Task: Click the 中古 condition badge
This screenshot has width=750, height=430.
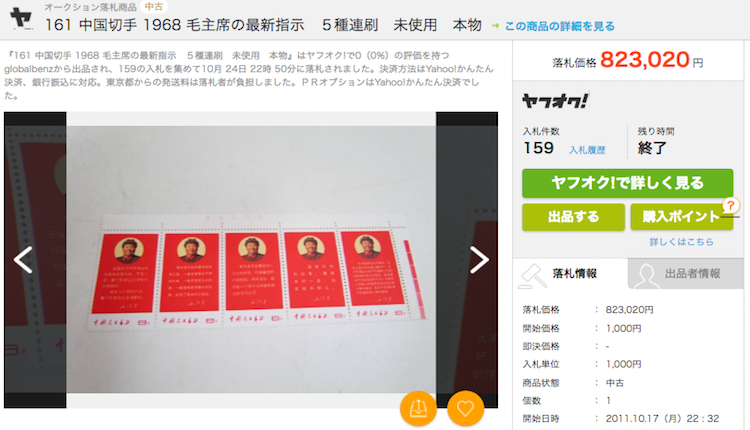Action: pyautogui.click(x=154, y=7)
